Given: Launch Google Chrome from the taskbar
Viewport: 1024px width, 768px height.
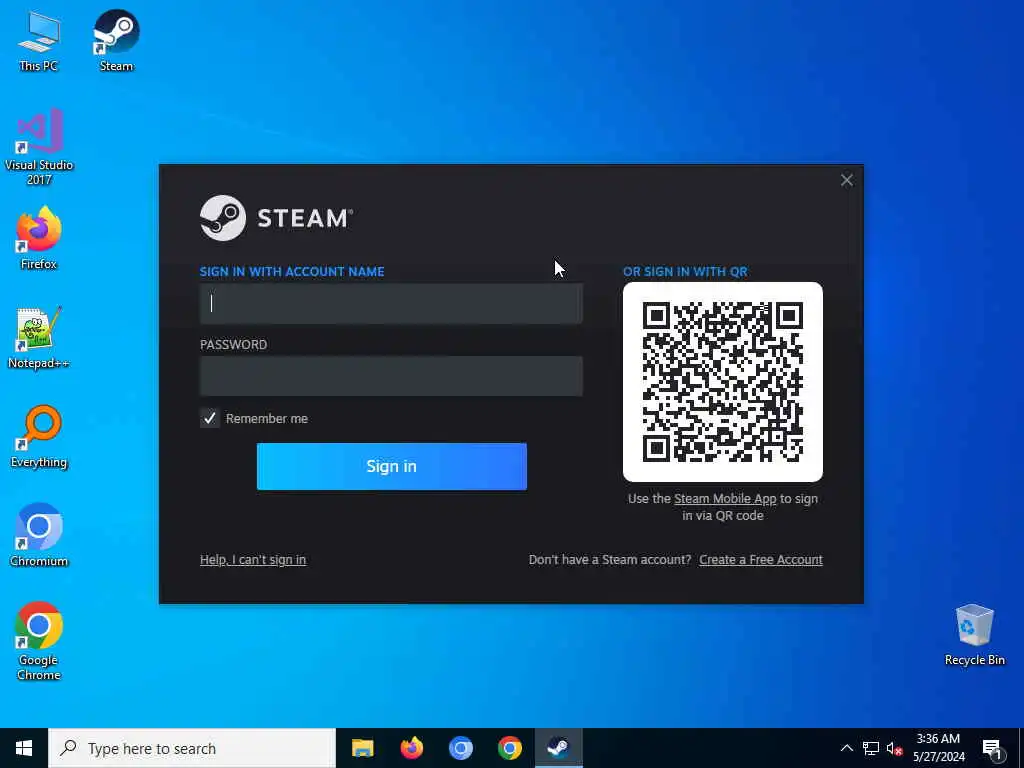Looking at the screenshot, I should coord(509,748).
